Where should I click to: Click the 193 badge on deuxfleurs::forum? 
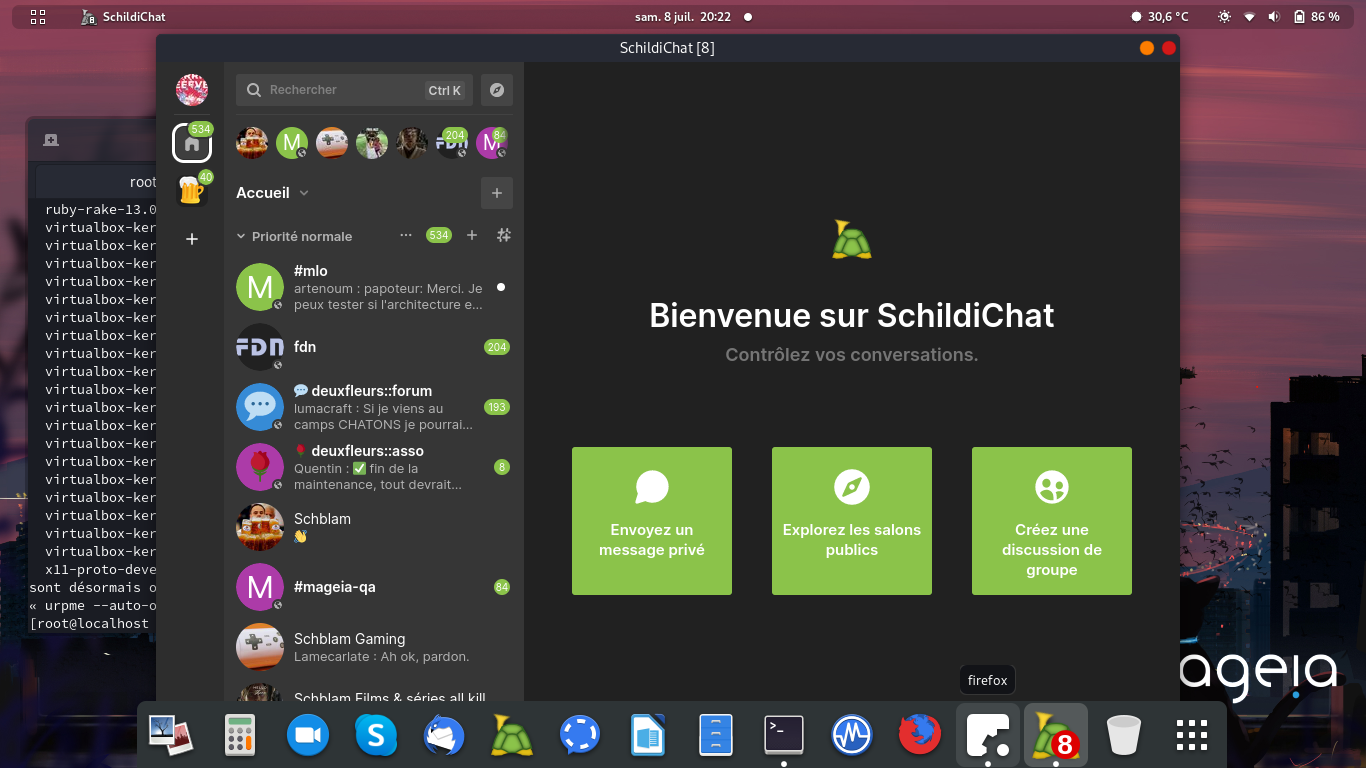497,407
